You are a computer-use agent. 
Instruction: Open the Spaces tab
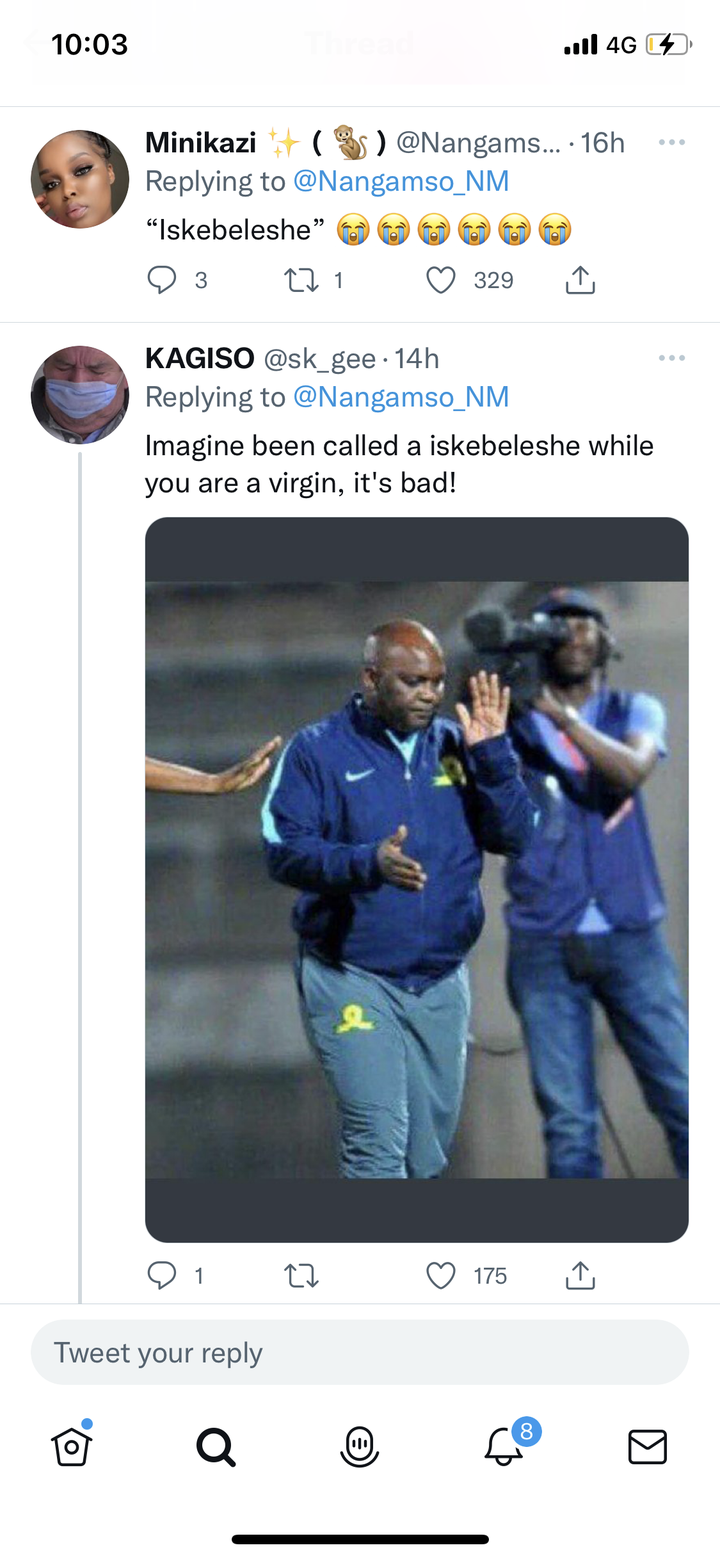(x=359, y=1446)
